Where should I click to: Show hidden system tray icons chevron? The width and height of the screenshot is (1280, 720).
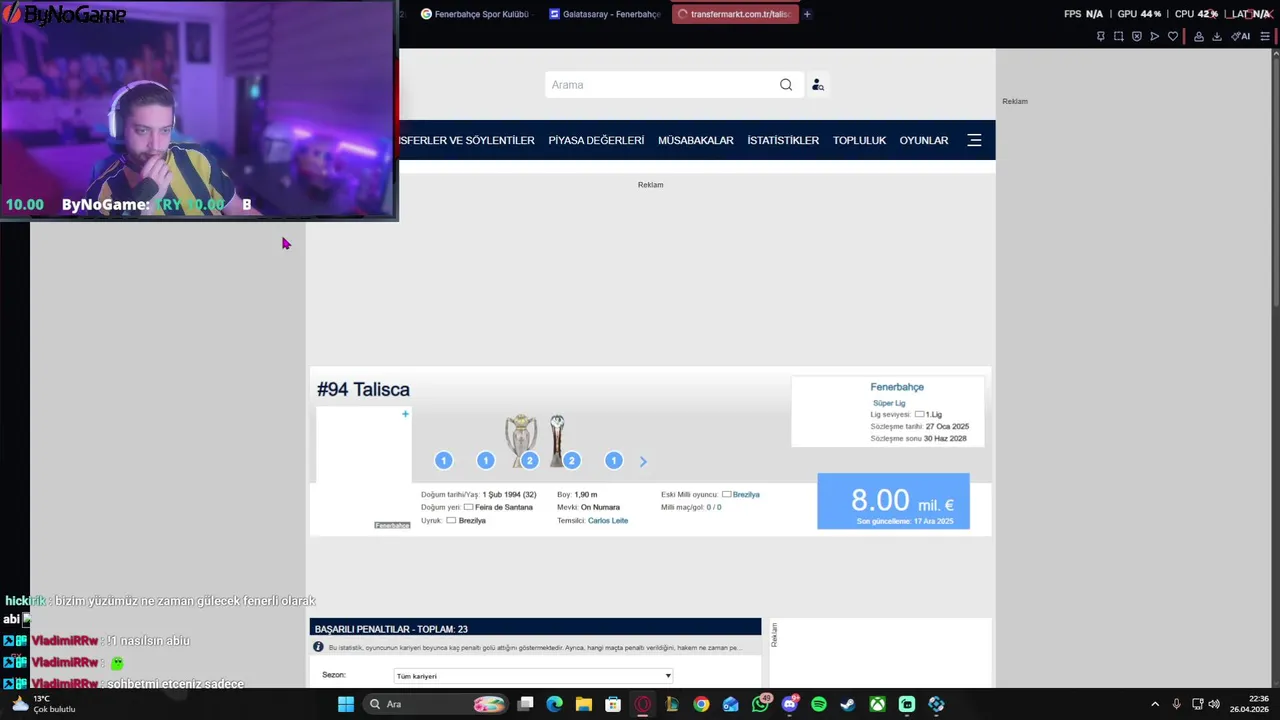coord(1155,704)
